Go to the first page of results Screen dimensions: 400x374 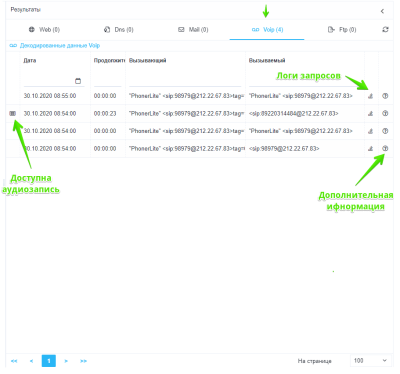(x=14, y=361)
